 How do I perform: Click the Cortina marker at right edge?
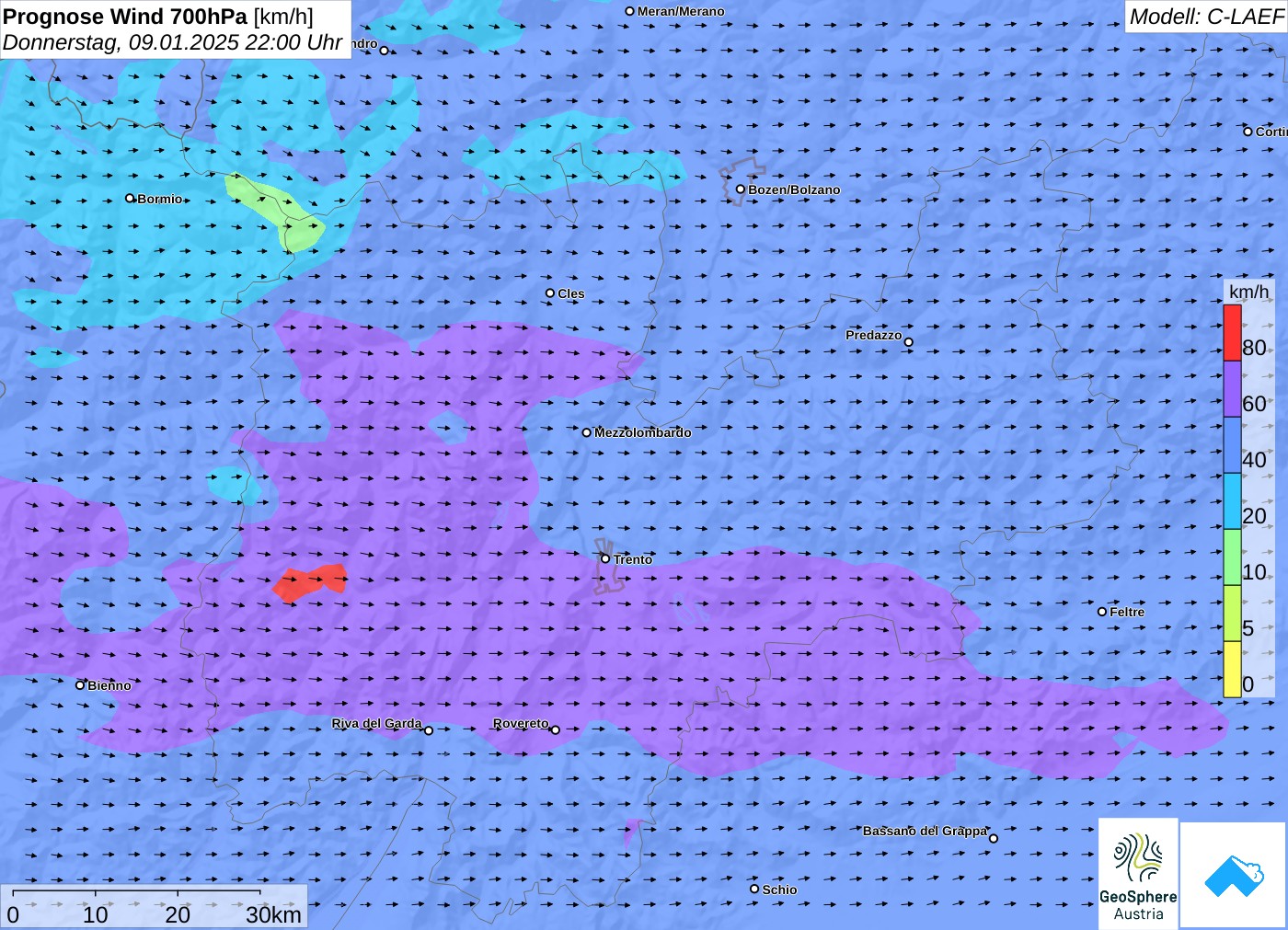click(x=1248, y=132)
